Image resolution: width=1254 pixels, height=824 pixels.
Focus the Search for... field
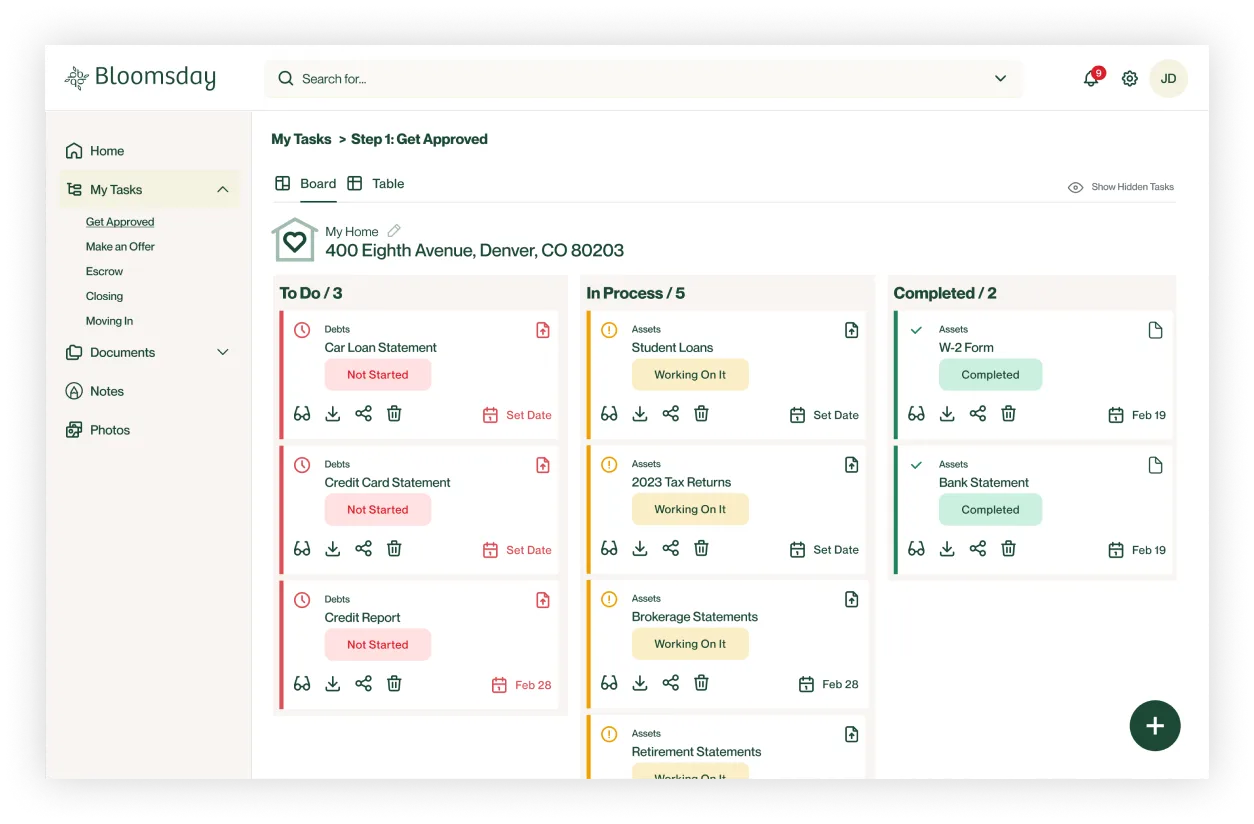pos(643,78)
